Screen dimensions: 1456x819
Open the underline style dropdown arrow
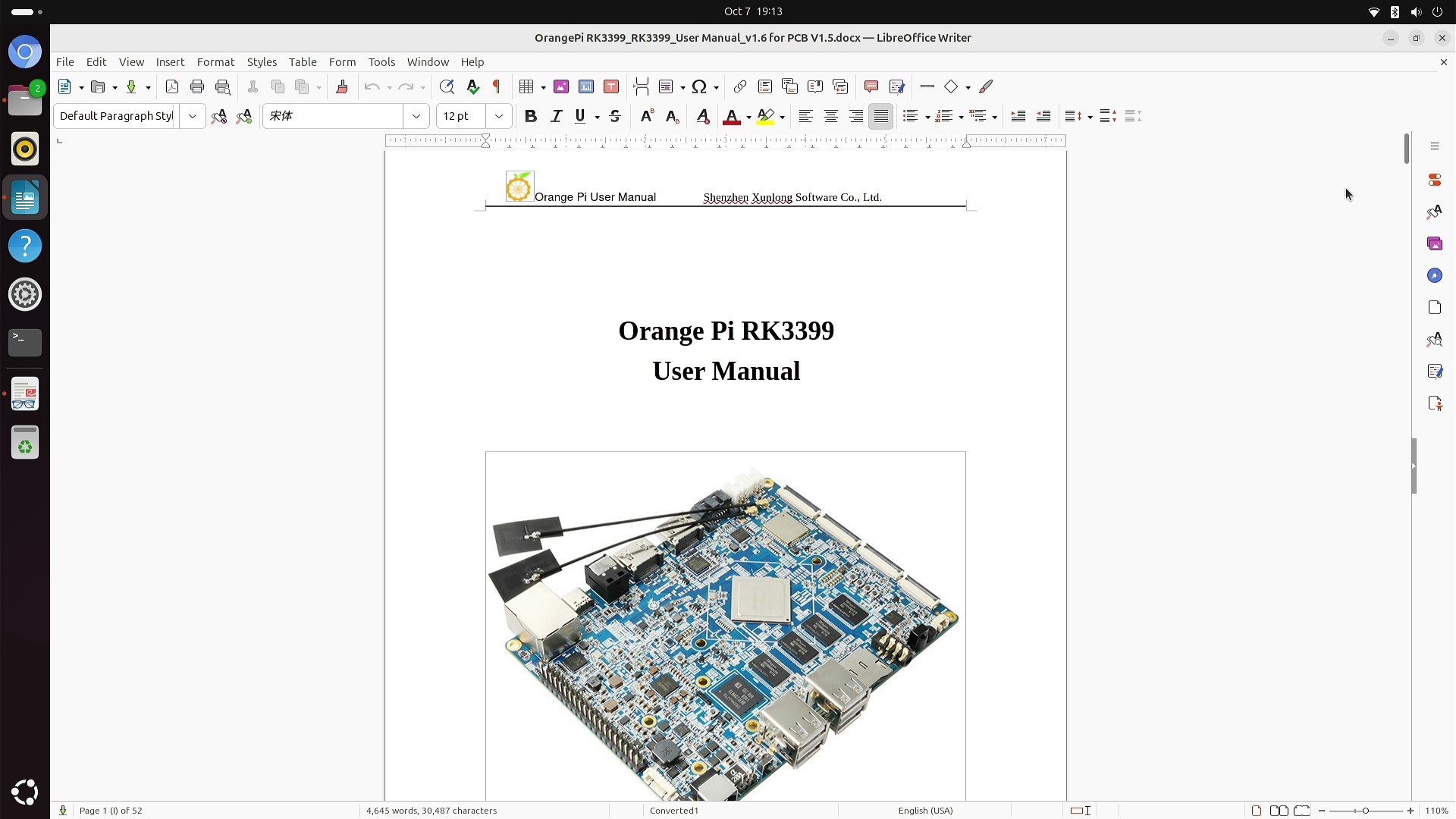coord(598,117)
